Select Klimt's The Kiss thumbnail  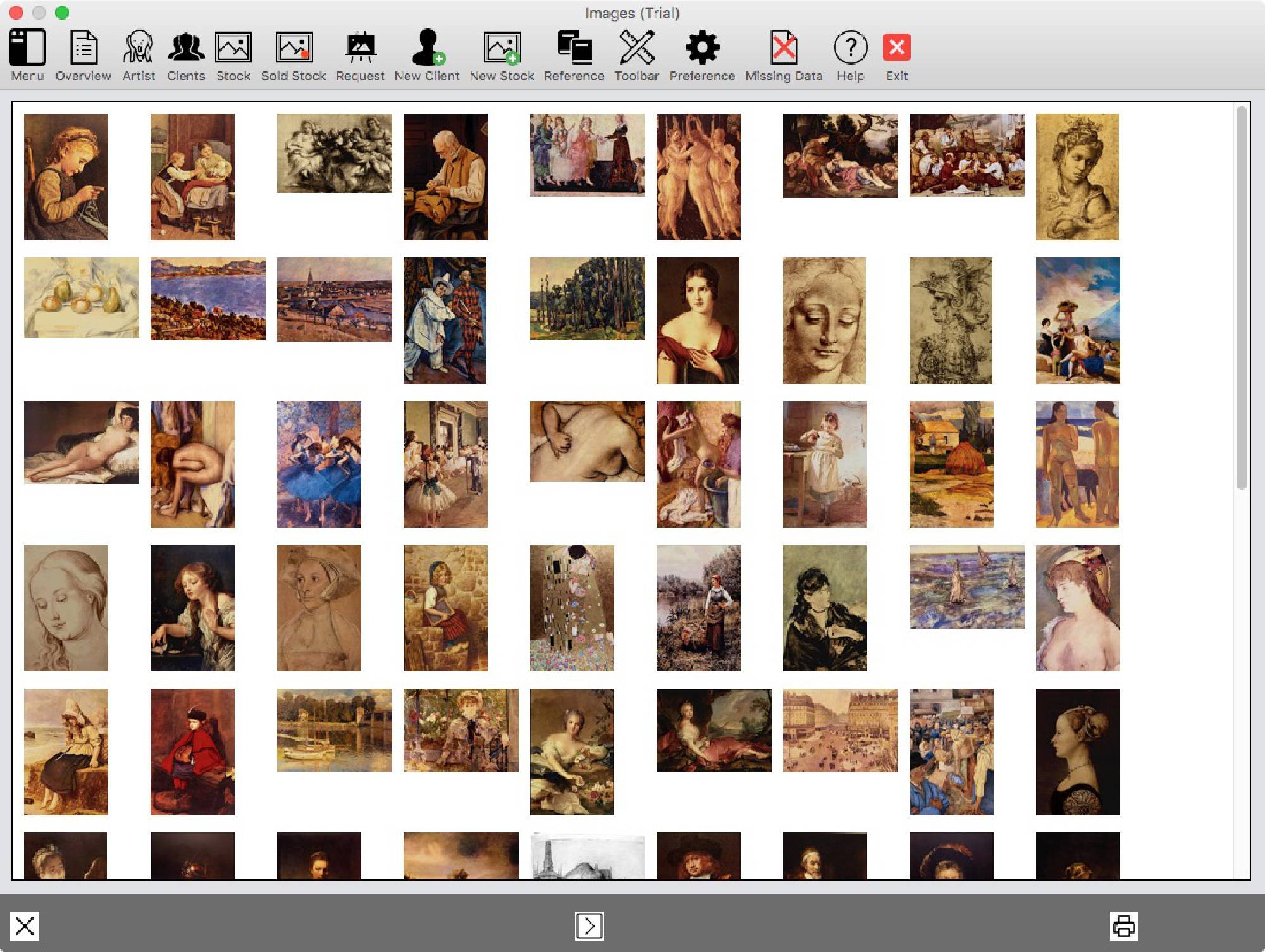[x=572, y=608]
